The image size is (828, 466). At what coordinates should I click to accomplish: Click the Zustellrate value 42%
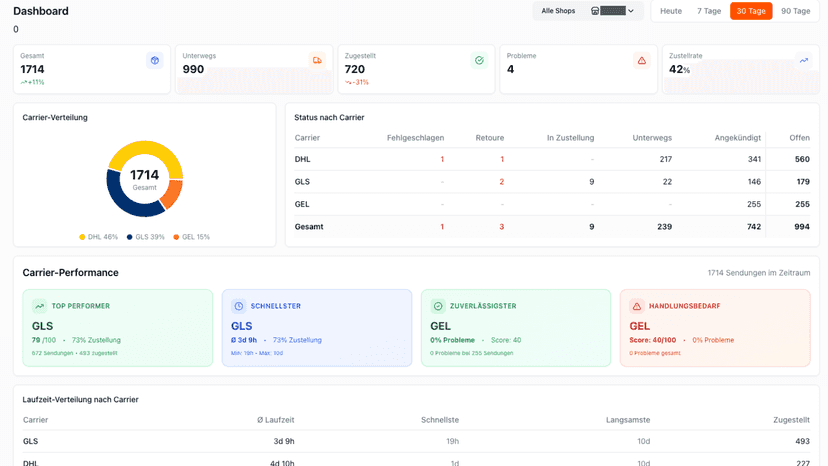coord(680,69)
